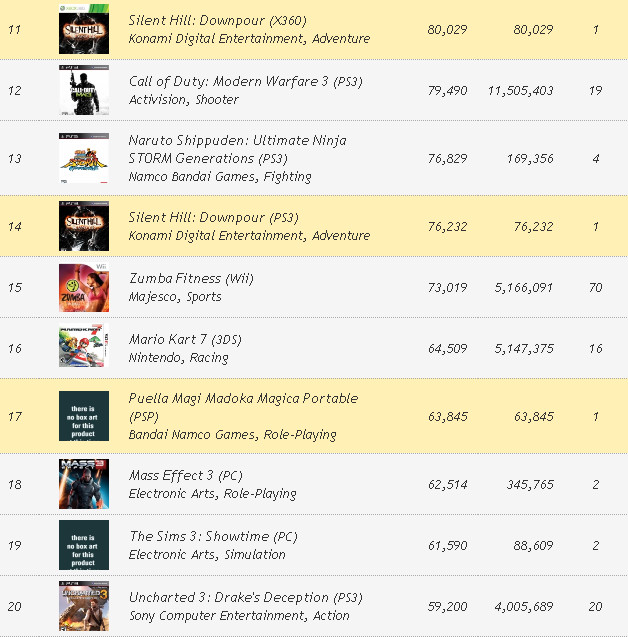Click the Mario Kart 7 box art

[x=84, y=348]
